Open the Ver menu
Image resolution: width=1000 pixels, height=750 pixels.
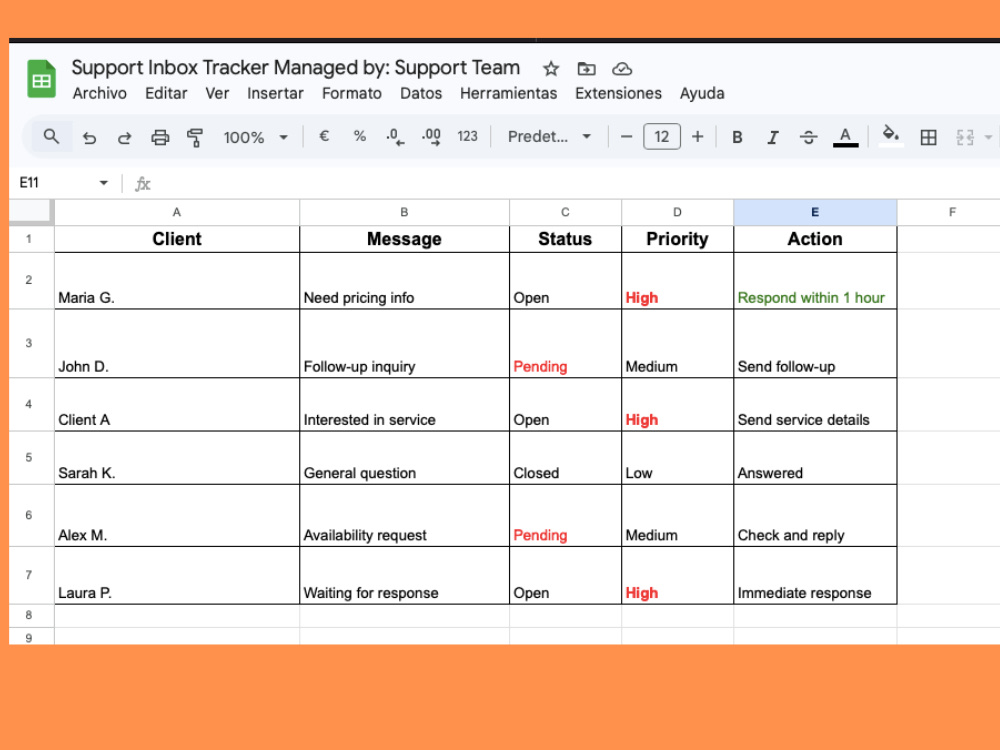coord(217,93)
